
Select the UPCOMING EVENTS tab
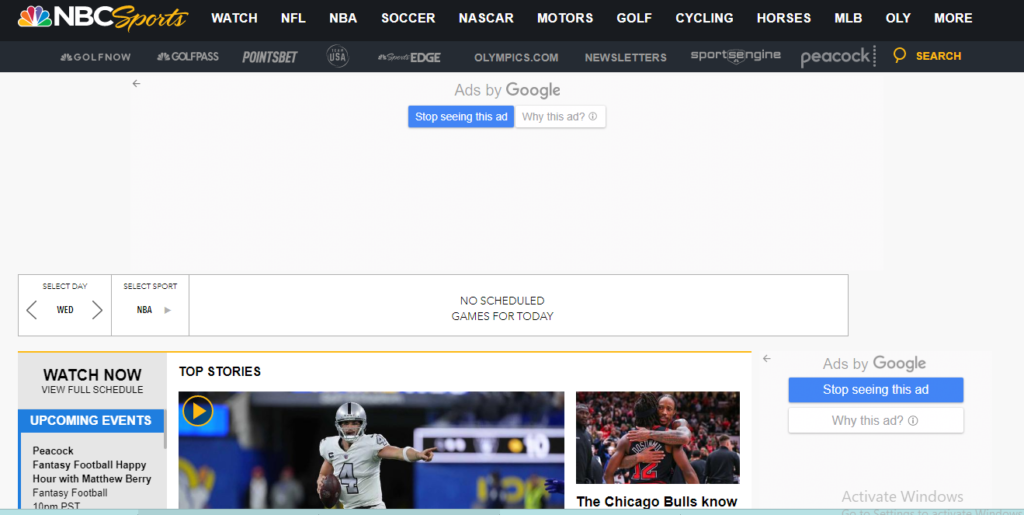(91, 420)
